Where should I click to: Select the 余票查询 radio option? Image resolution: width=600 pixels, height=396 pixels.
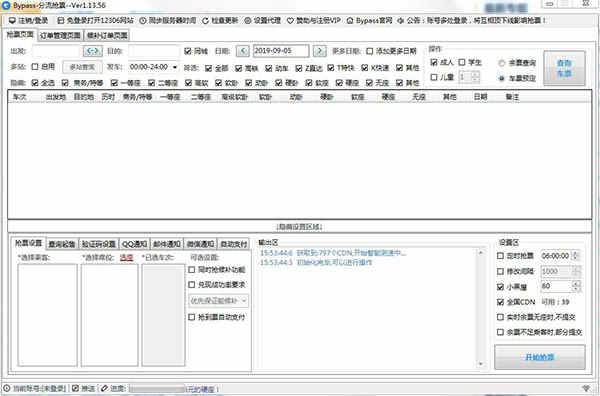502,63
